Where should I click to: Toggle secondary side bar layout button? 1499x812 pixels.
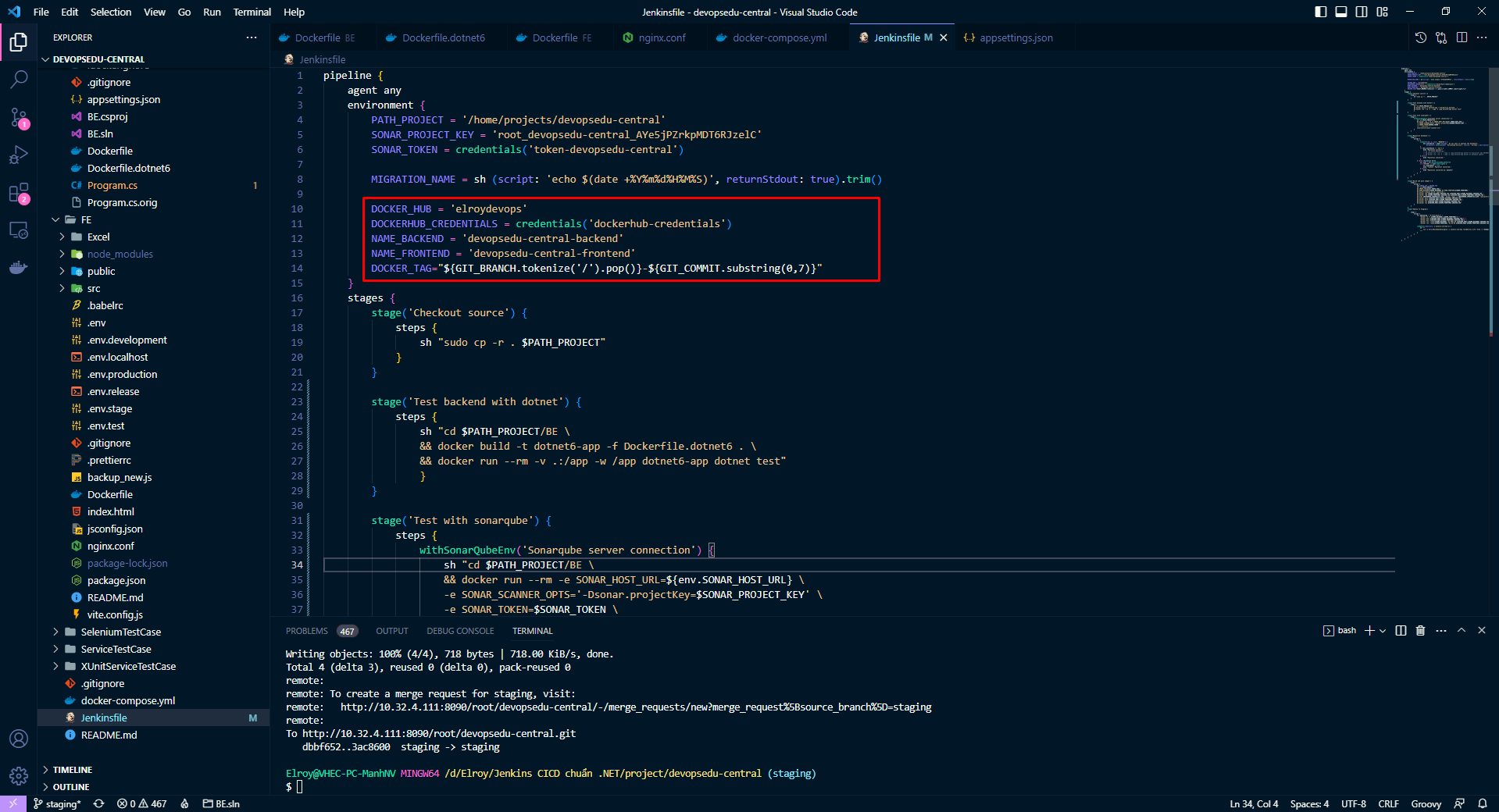[x=1362, y=12]
